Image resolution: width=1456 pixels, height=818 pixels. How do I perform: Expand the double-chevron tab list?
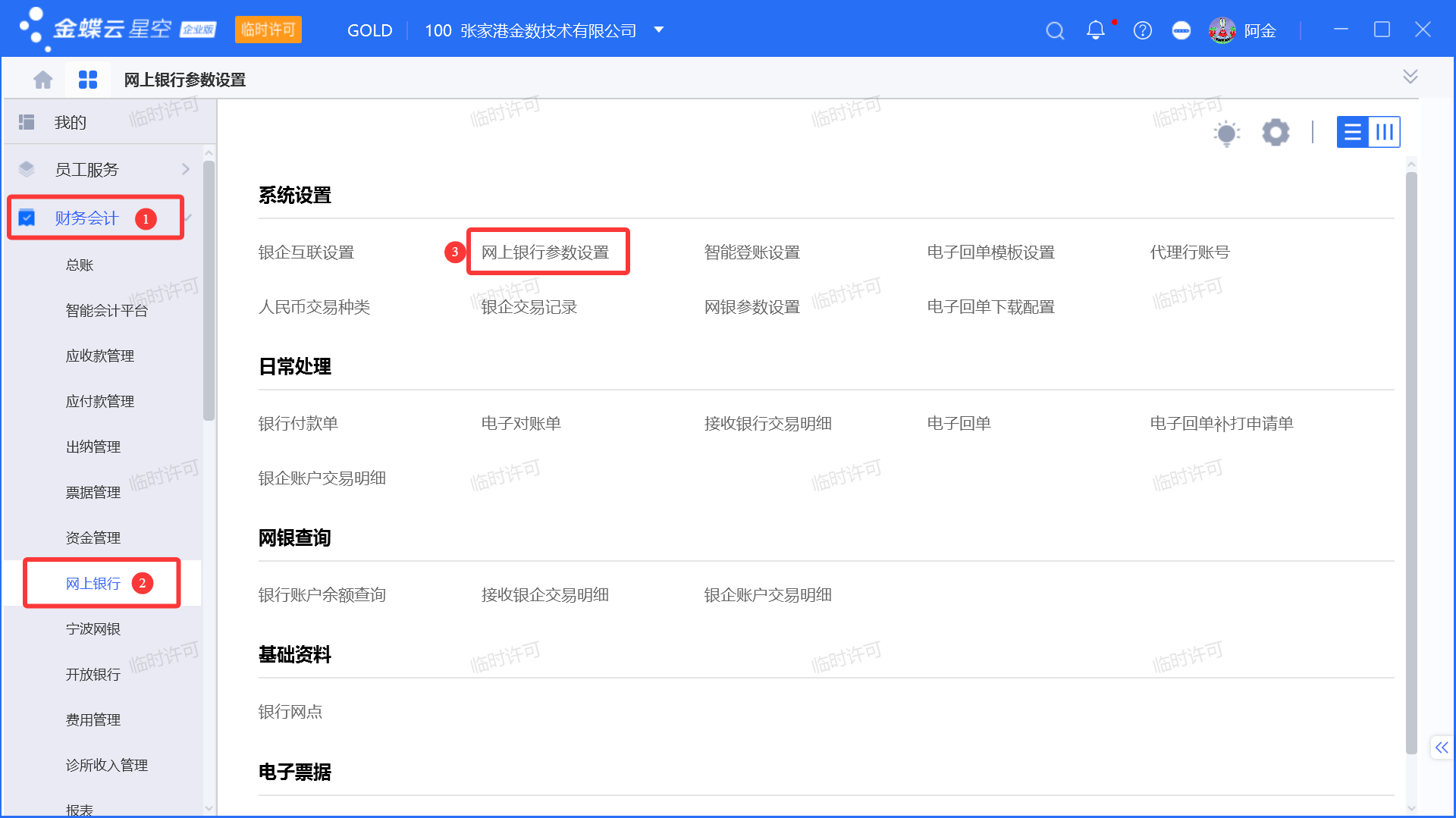1410,77
